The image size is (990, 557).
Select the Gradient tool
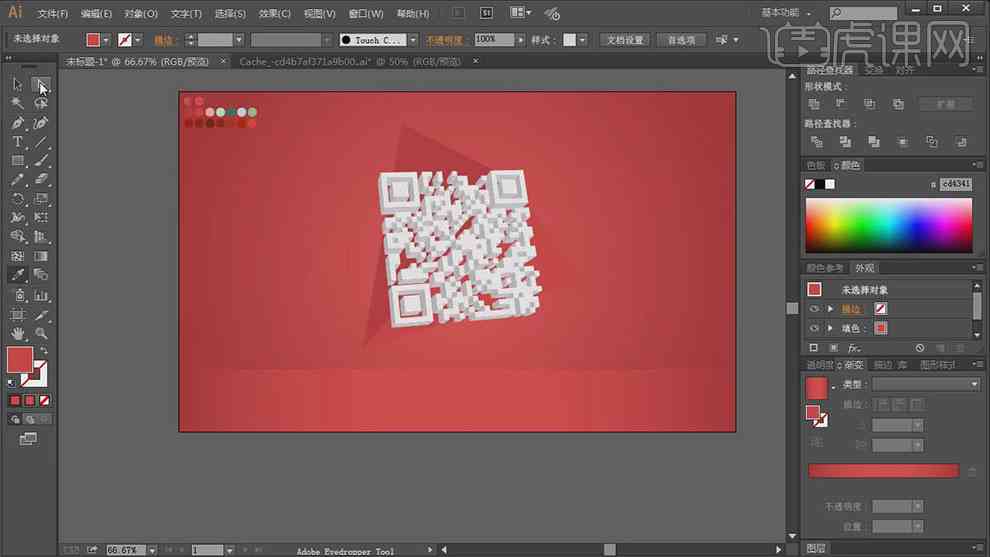41,256
